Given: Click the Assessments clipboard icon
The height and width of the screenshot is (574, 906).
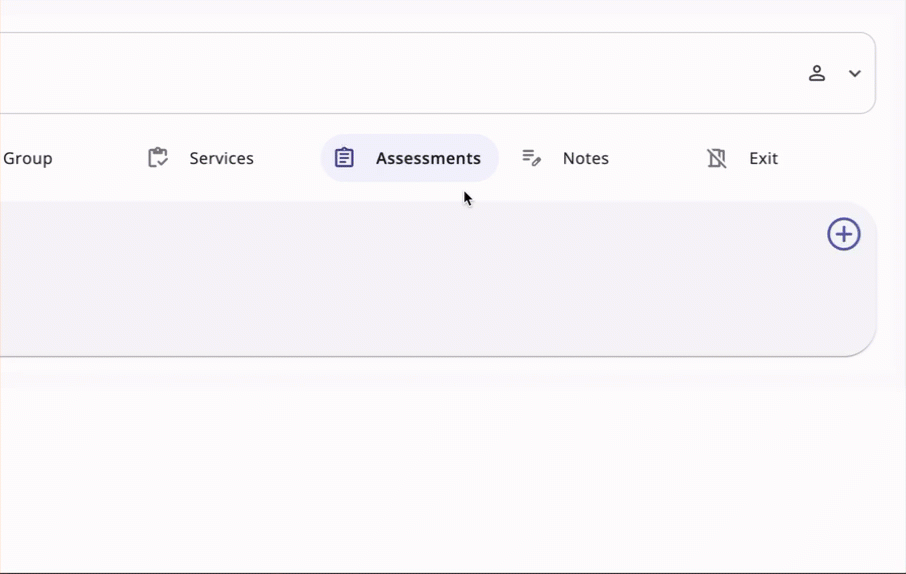Looking at the screenshot, I should 344,158.
